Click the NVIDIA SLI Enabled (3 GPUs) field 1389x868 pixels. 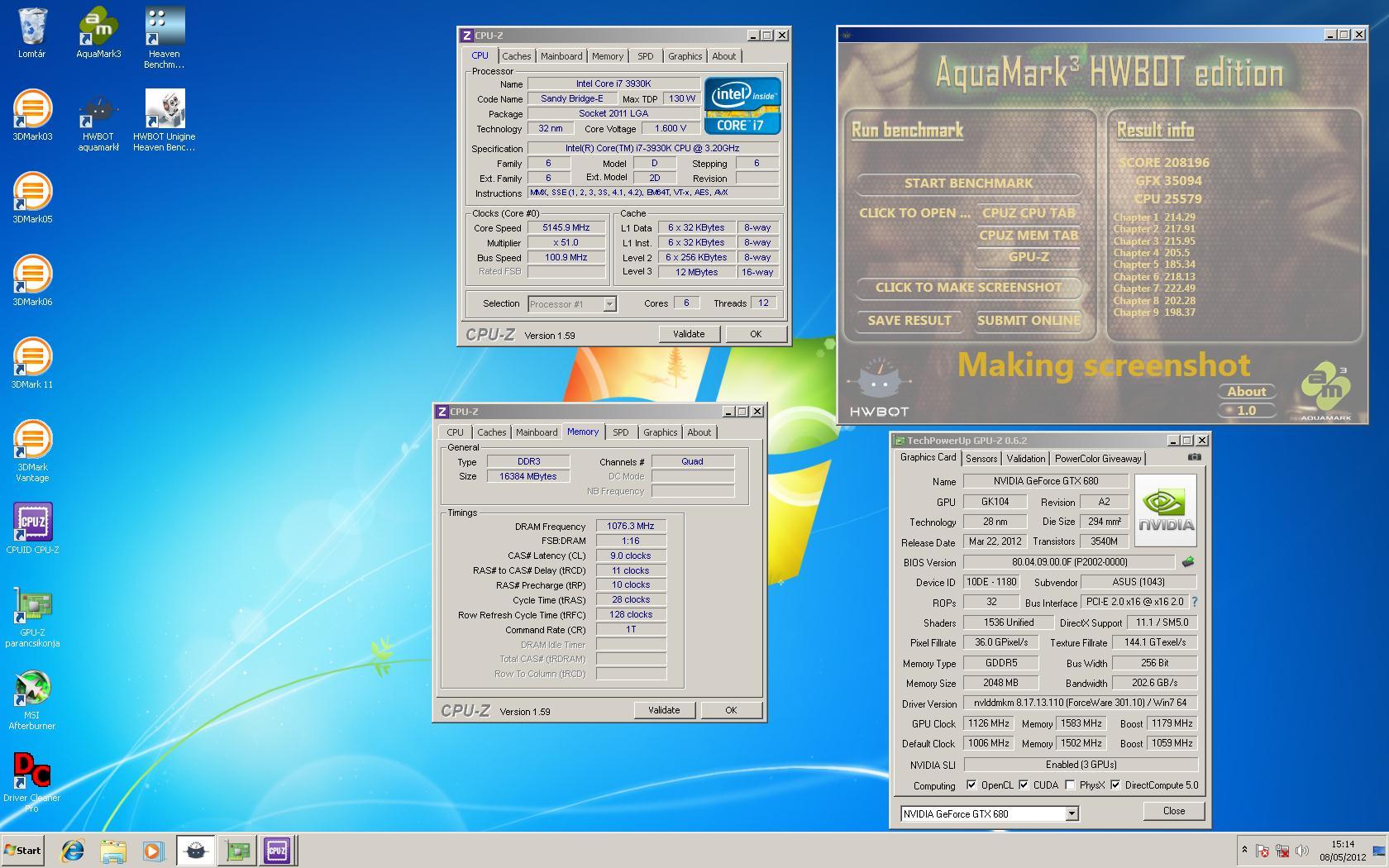pyautogui.click(x=1081, y=765)
